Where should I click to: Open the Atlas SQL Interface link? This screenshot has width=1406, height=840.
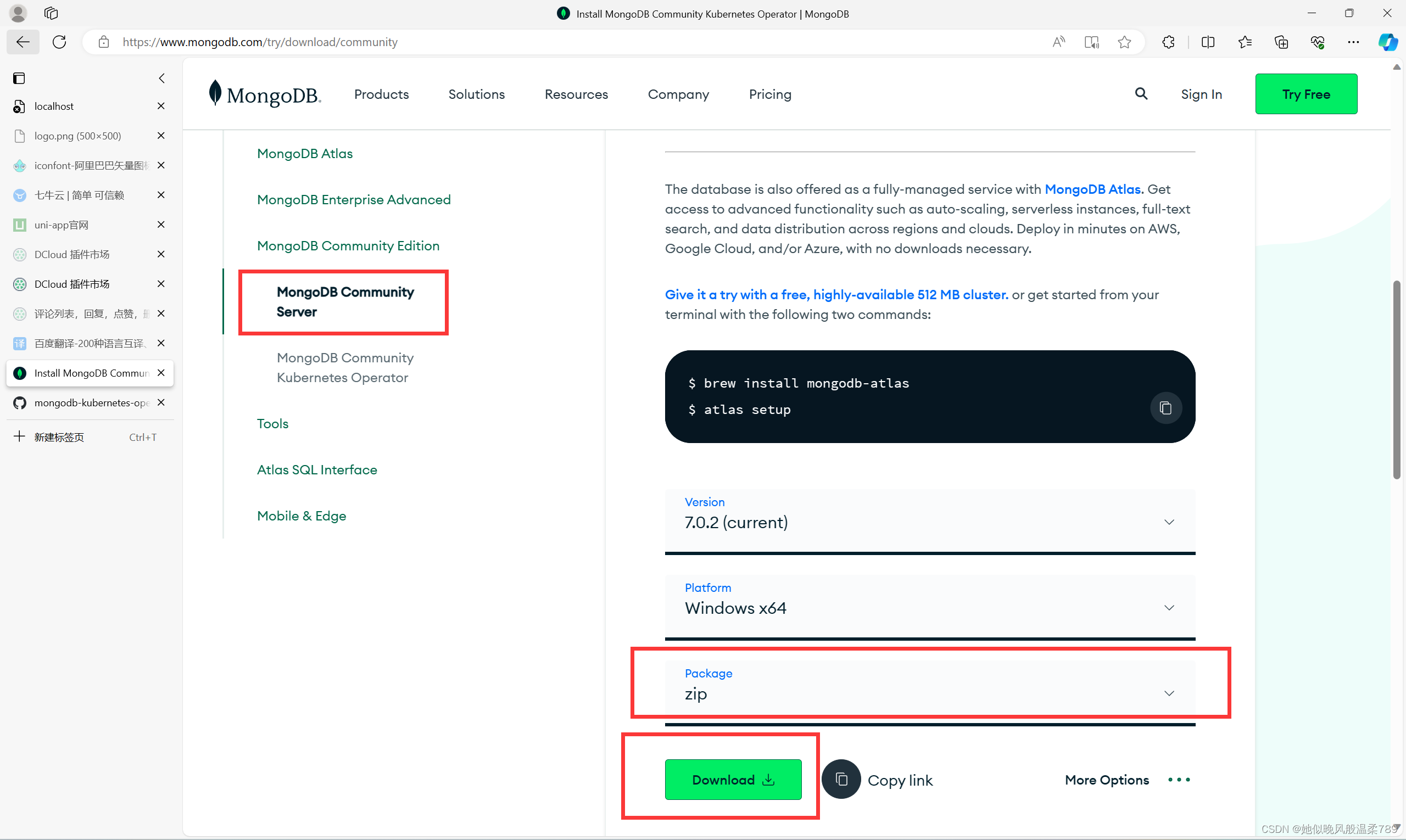tap(316, 469)
